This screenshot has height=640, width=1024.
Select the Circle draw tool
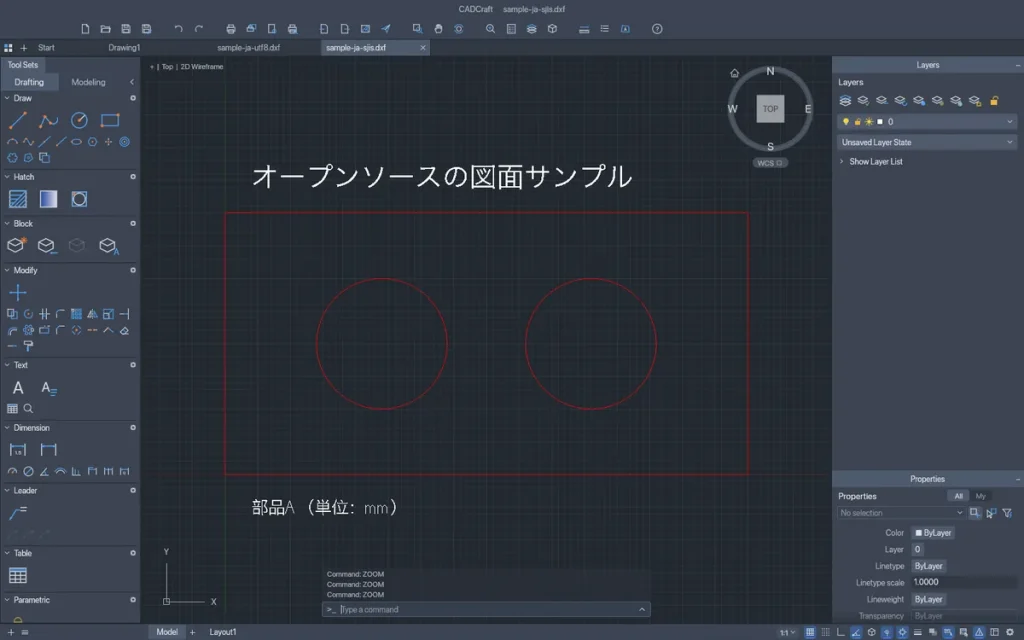click(79, 120)
